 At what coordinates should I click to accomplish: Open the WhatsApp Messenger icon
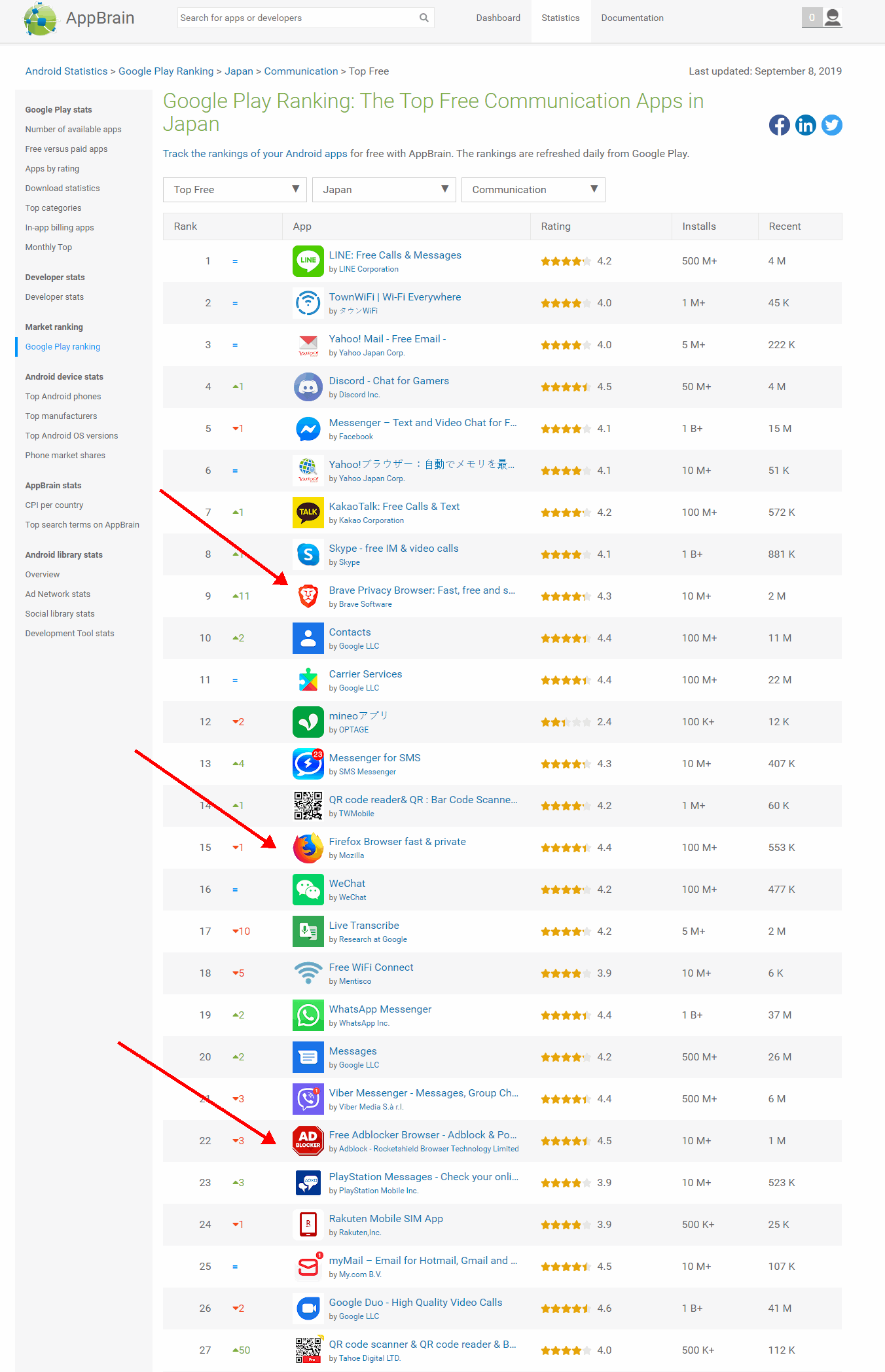point(308,1015)
